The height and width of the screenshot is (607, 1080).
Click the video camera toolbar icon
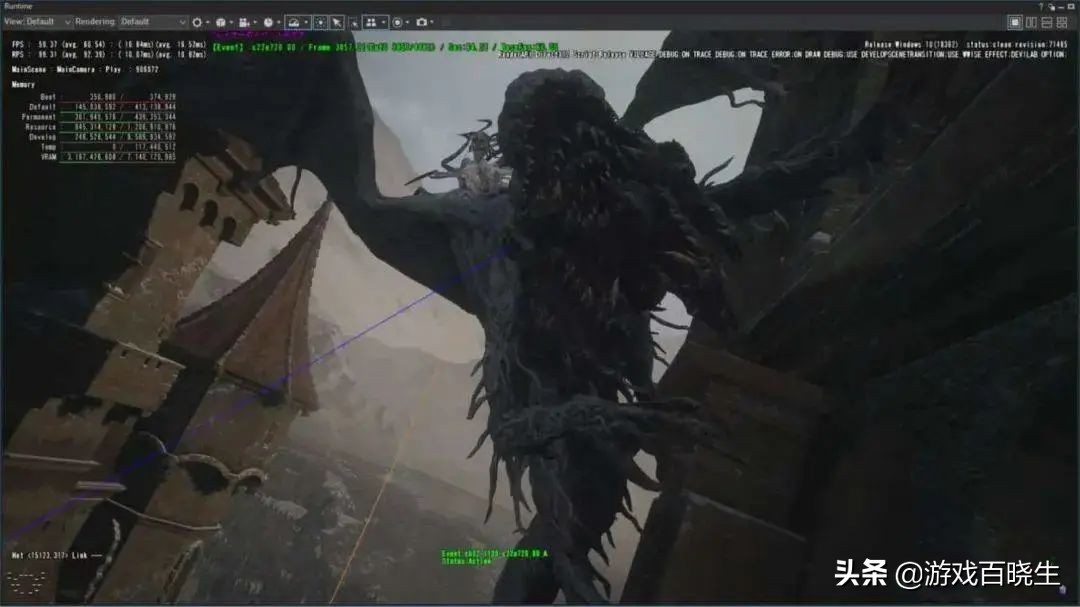[x=244, y=22]
